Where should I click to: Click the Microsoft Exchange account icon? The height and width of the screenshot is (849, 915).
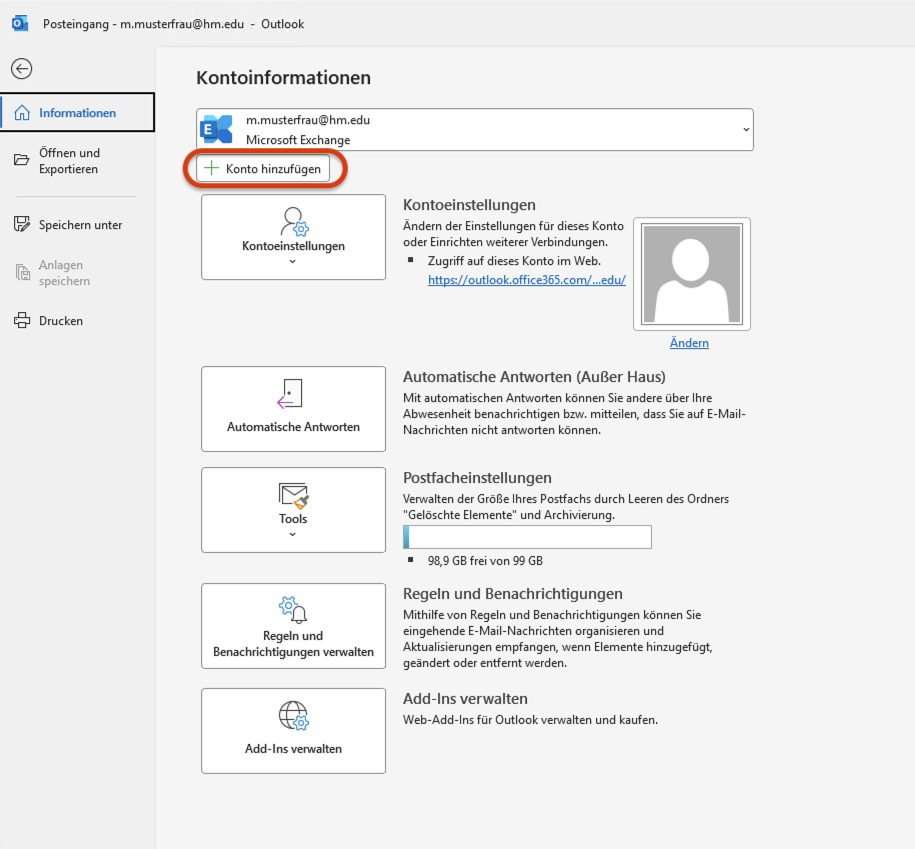click(x=216, y=130)
